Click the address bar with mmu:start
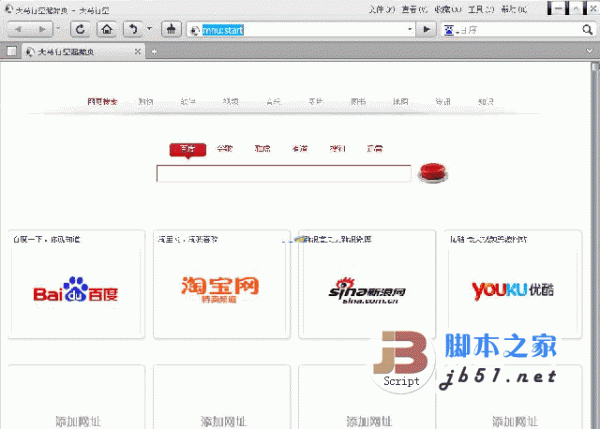The image size is (600, 429). 300,30
